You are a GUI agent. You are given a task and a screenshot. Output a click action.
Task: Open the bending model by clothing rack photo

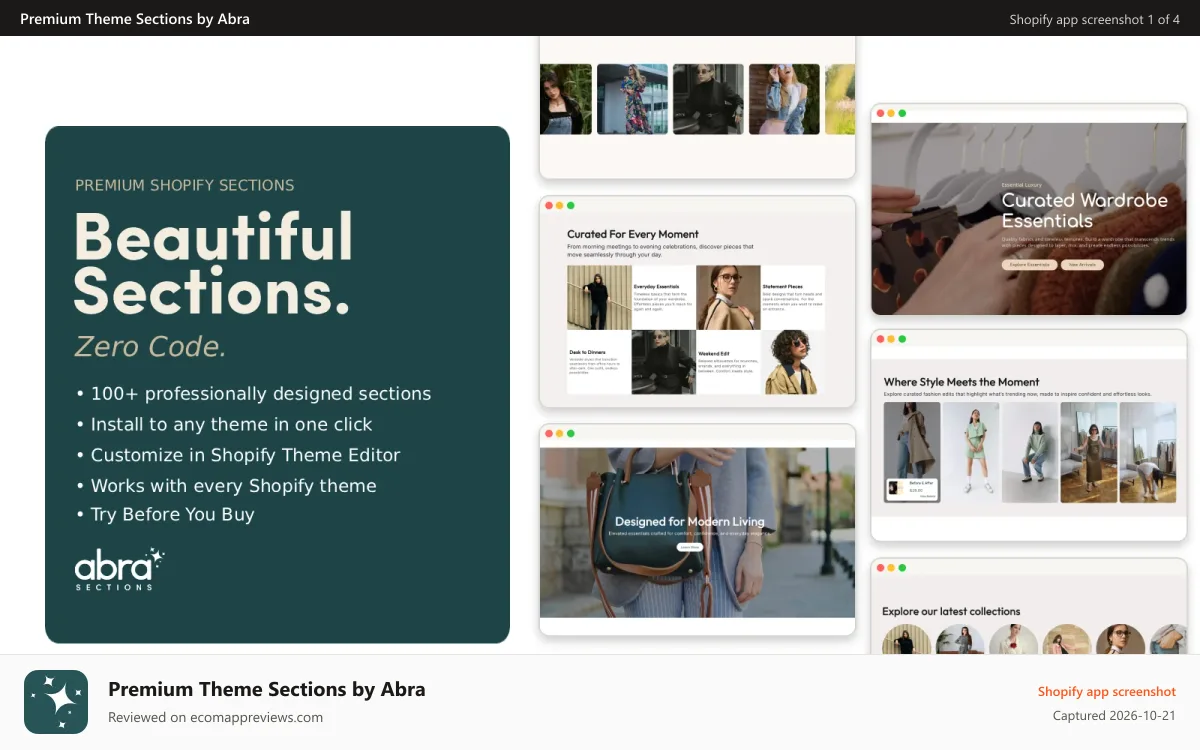click(x=1148, y=452)
